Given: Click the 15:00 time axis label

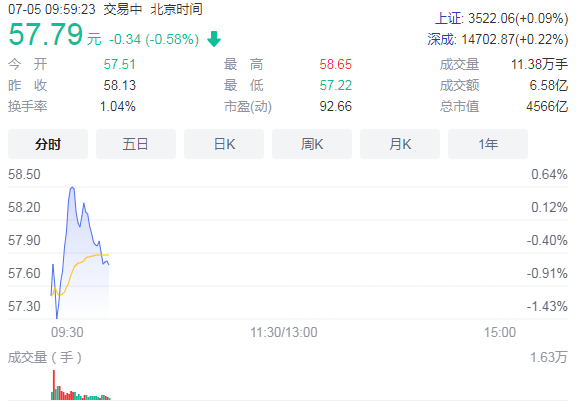Looking at the screenshot, I should [x=500, y=332].
